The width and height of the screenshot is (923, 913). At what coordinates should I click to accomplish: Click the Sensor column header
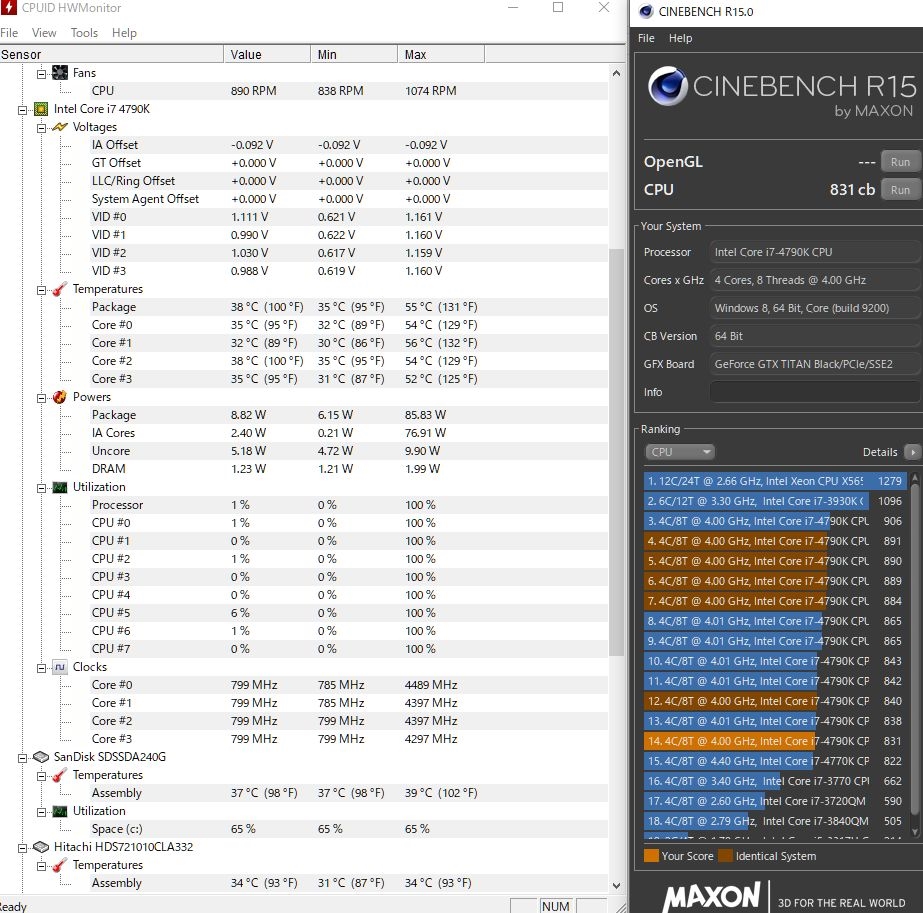(x=111, y=54)
